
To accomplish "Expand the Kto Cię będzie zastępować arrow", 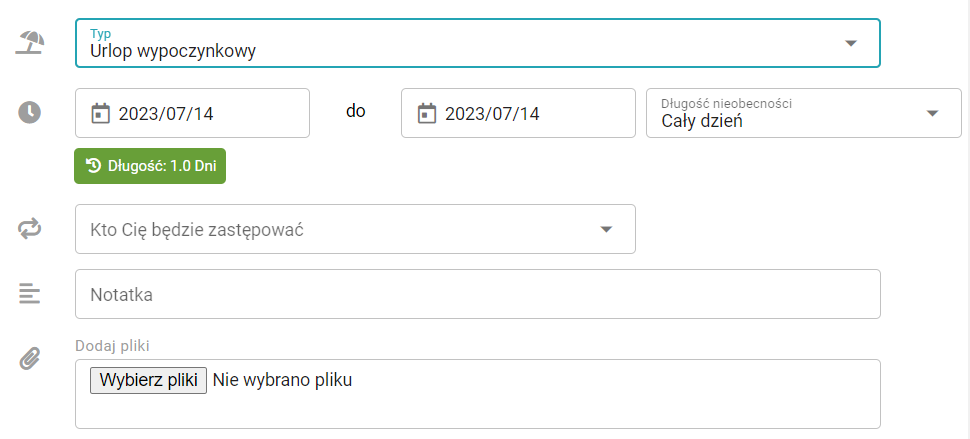I will [x=606, y=229].
